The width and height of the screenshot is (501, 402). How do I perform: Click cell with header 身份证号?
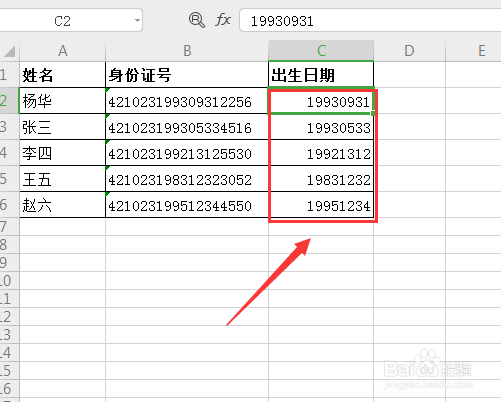[x=187, y=75]
